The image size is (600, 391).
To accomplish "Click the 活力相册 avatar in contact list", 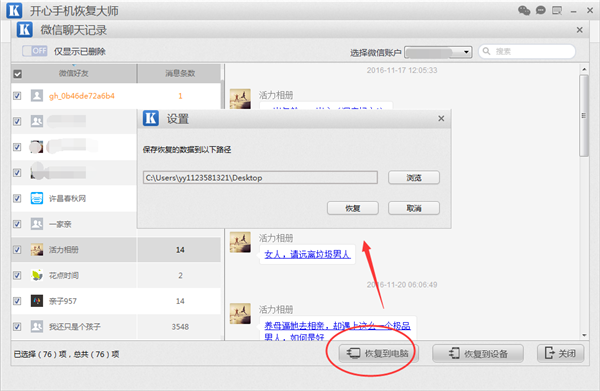I will click(x=37, y=249).
